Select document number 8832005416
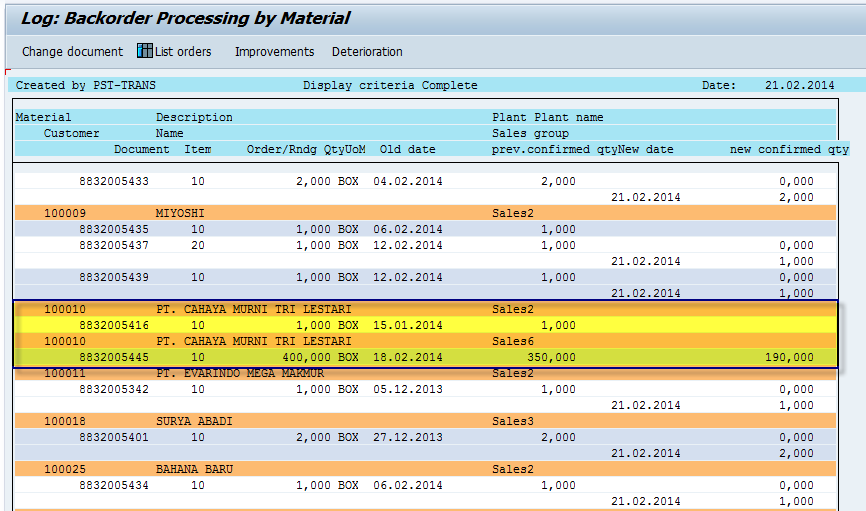This screenshot has height=511, width=866. pyautogui.click(x=114, y=325)
